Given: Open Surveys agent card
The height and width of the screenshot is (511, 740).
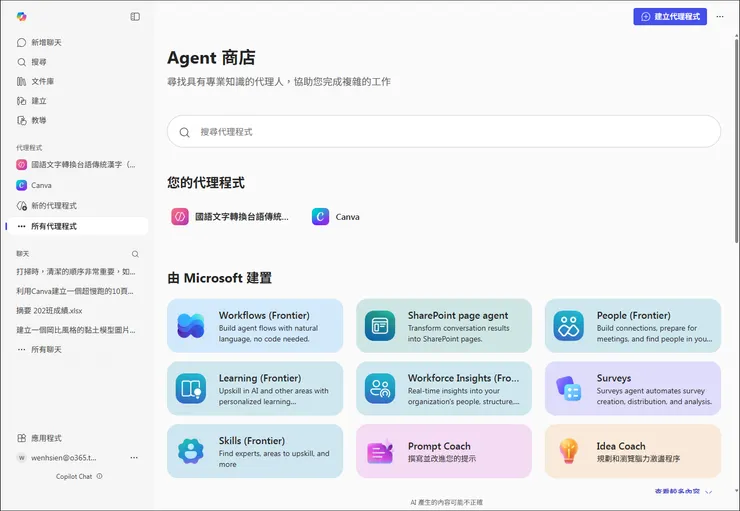Looking at the screenshot, I should pyautogui.click(x=633, y=388).
